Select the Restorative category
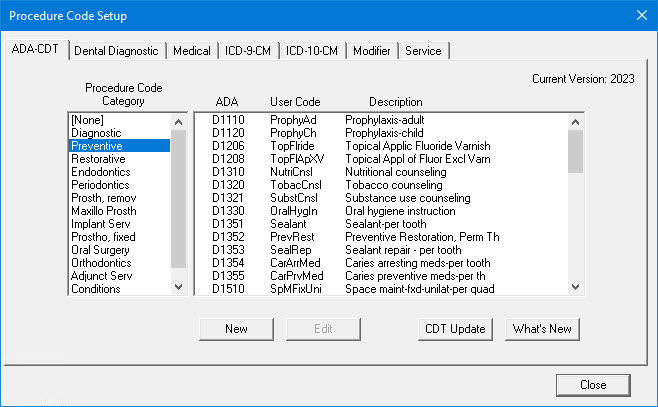 pyautogui.click(x=98, y=159)
